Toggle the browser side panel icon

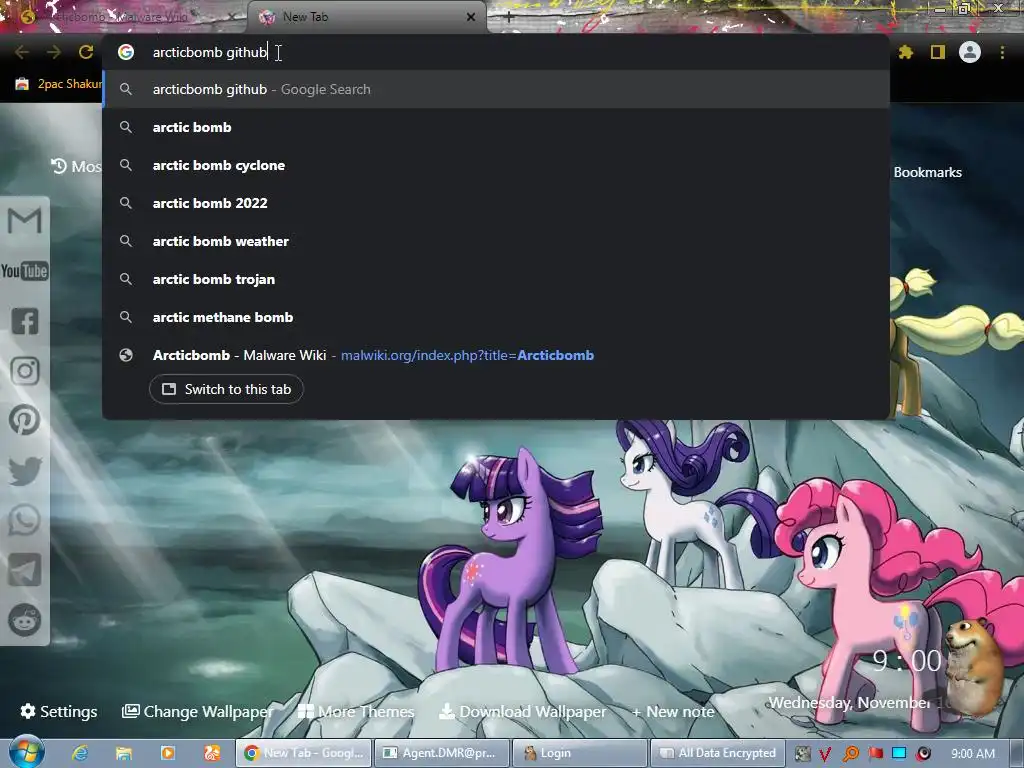938,52
